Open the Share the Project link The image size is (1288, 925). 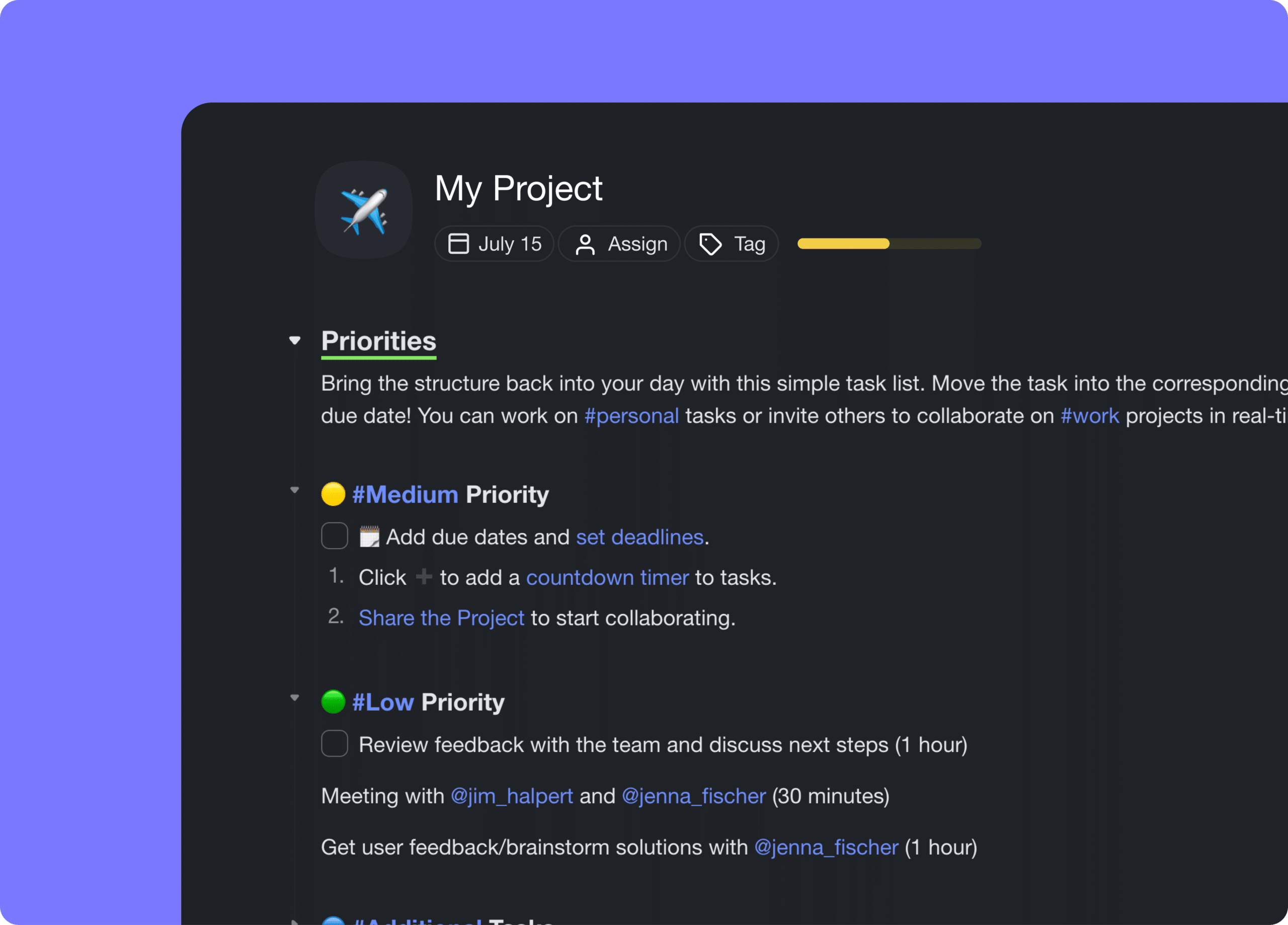click(x=441, y=618)
